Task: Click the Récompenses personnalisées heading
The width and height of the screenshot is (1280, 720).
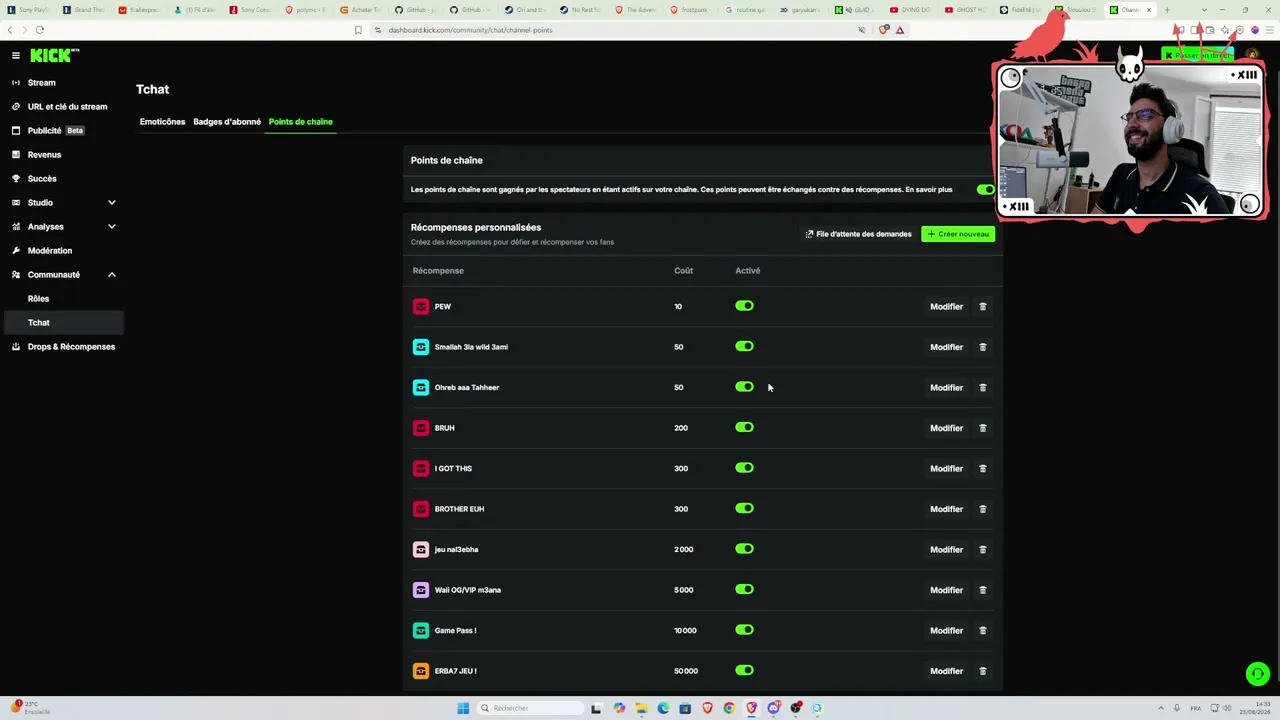Action: click(475, 228)
